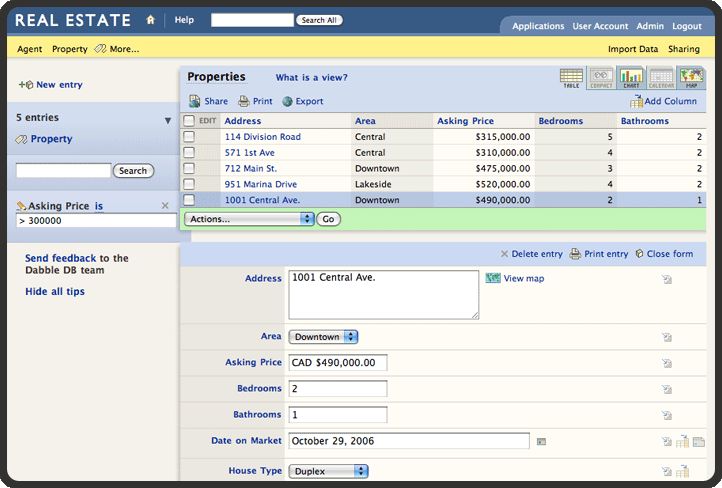Check the box for 114 Division Road
The width and height of the screenshot is (722, 488).
(x=189, y=137)
